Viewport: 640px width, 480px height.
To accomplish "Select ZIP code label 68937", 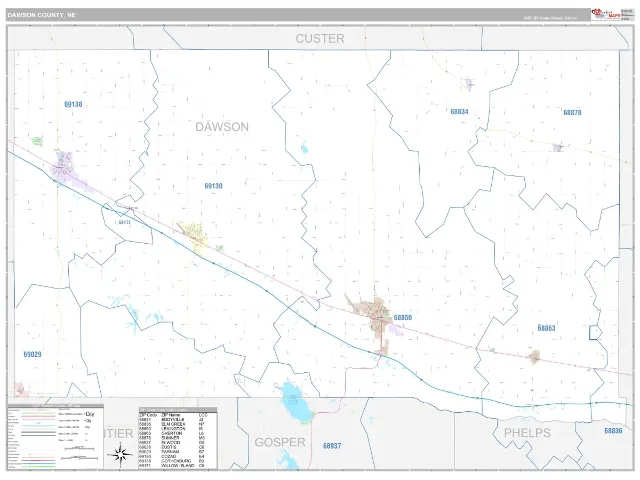I will point(332,446).
